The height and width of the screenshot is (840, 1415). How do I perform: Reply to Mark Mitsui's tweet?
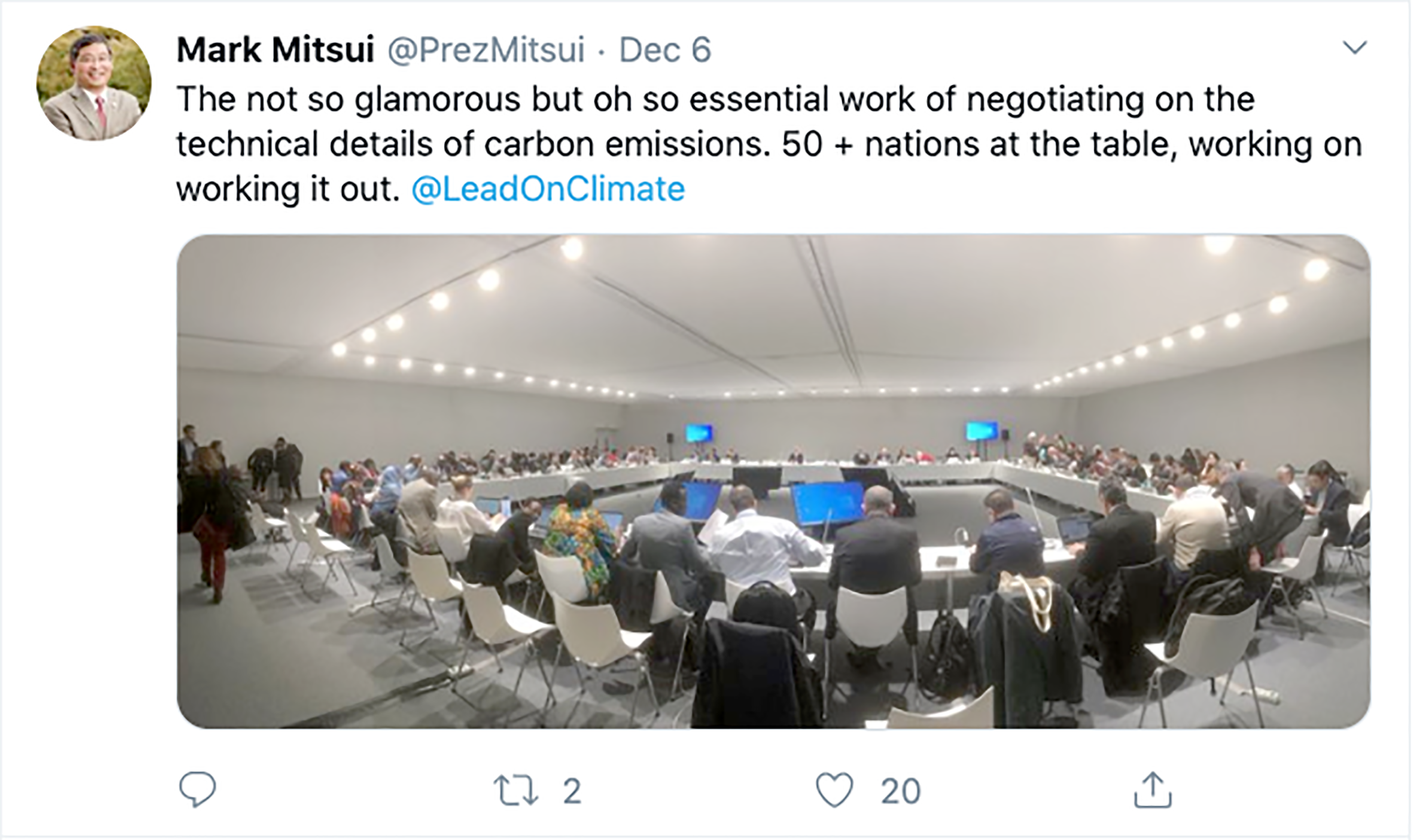tap(197, 789)
